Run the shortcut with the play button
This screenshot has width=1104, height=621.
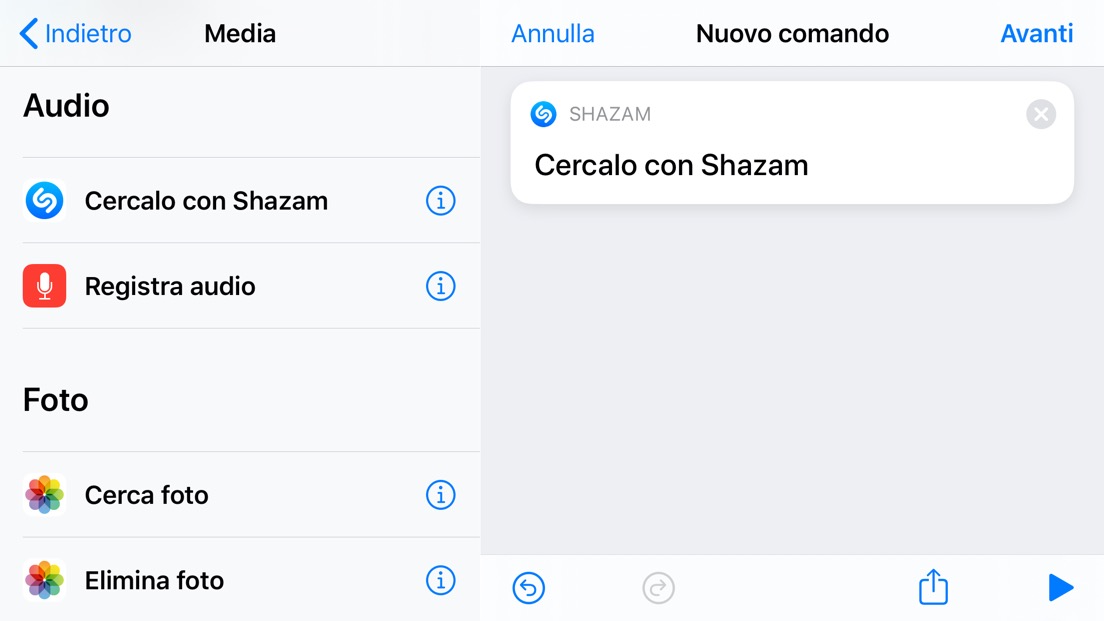[x=1060, y=588]
